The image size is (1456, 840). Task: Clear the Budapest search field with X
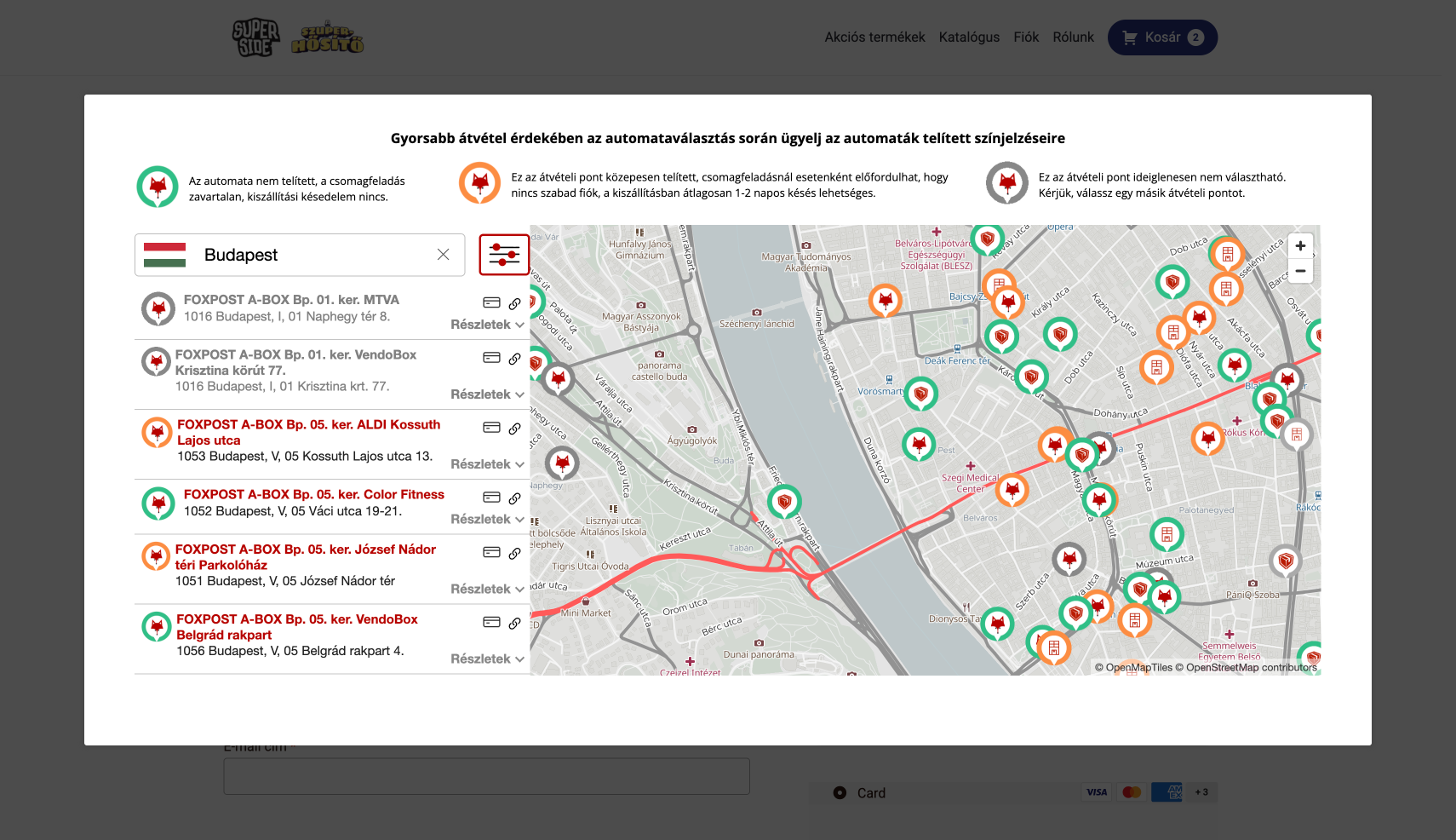click(x=443, y=255)
